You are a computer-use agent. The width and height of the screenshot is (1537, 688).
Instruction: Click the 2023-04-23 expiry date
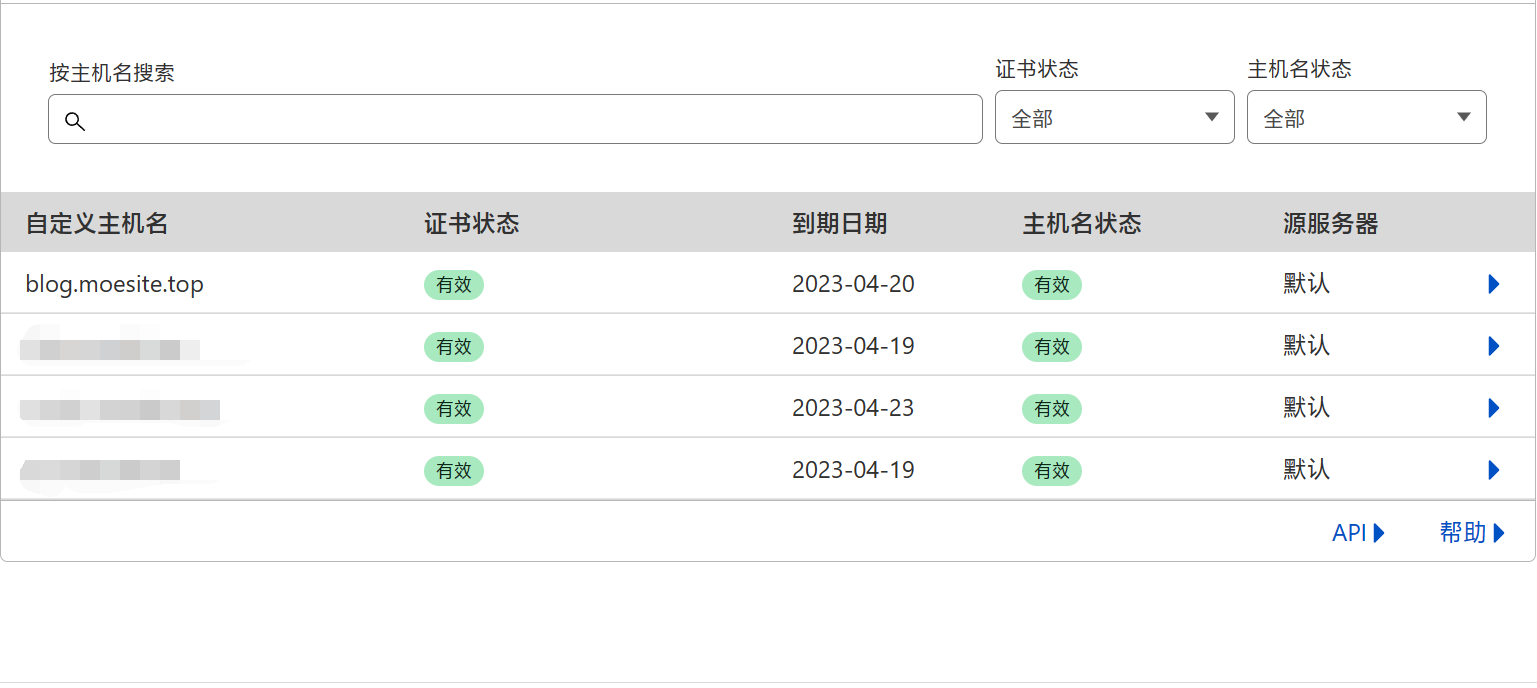[853, 408]
